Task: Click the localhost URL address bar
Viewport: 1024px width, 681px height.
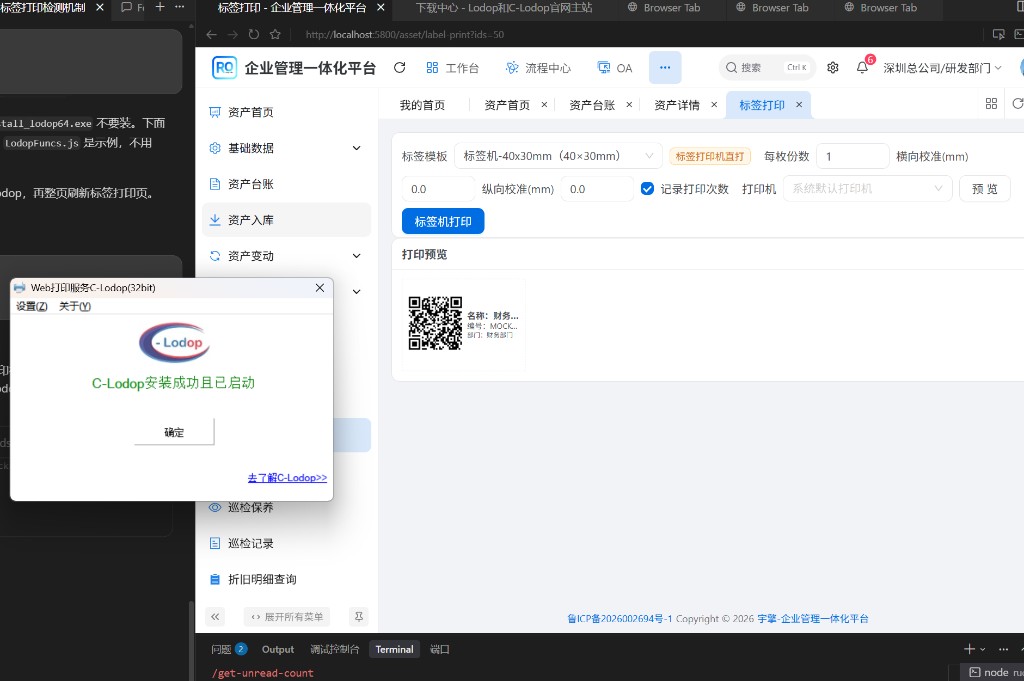Action: tap(405, 35)
